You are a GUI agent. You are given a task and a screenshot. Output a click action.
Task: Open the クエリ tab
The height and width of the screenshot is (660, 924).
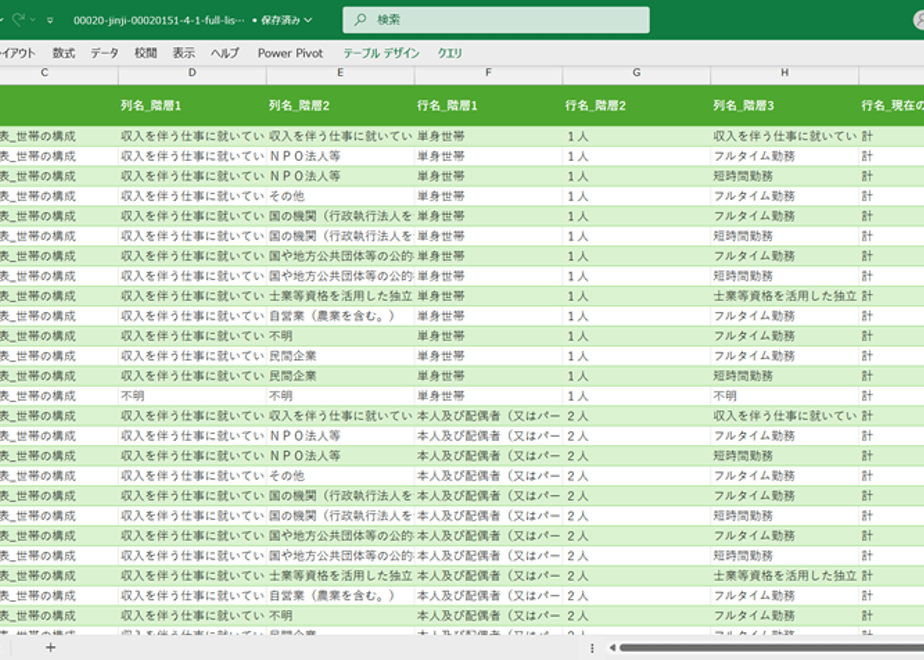click(x=450, y=53)
